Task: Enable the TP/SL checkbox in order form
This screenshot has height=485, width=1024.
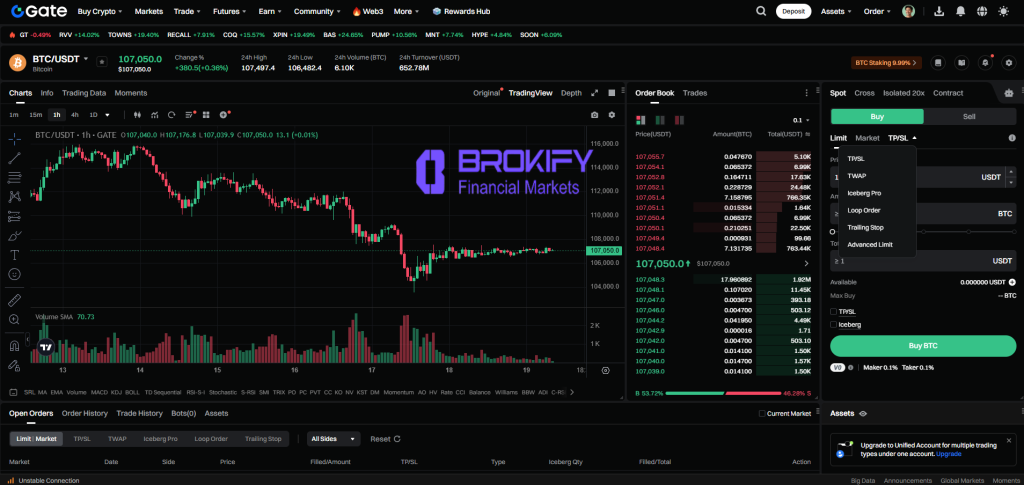Action: coord(835,312)
